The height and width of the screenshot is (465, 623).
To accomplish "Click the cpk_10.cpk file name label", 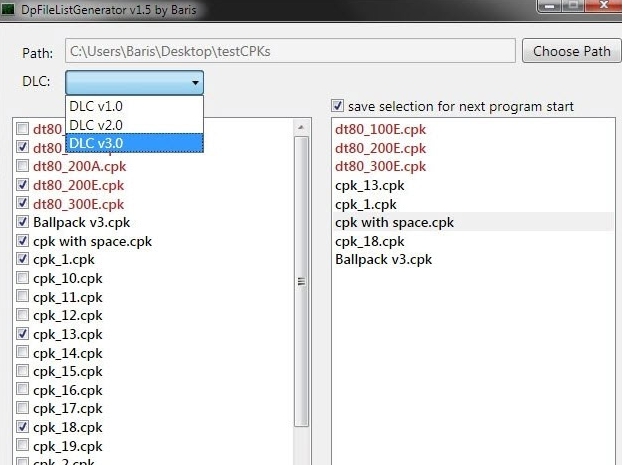I will click(x=68, y=279).
